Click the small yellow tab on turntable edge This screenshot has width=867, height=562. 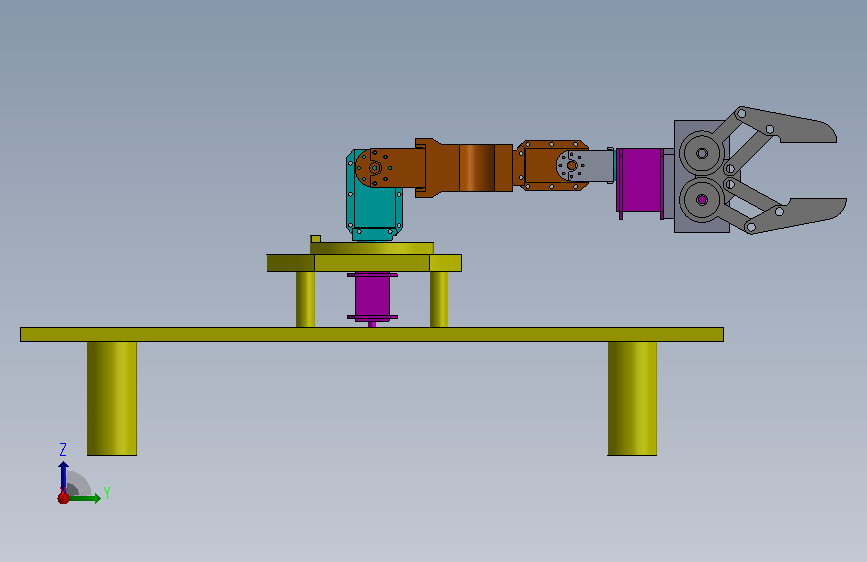[315, 239]
